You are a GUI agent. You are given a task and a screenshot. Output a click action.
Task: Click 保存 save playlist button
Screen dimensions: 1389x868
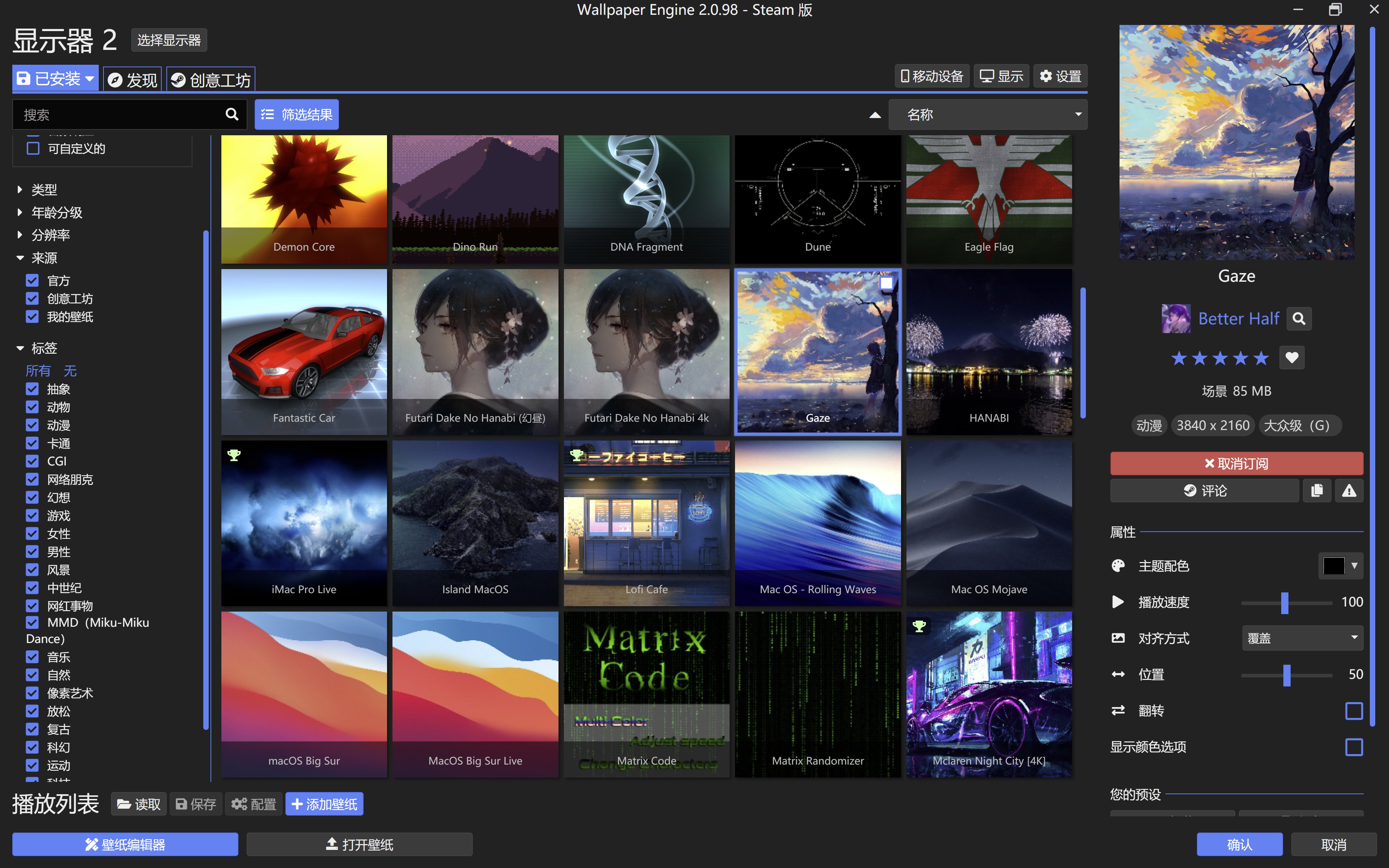click(195, 804)
